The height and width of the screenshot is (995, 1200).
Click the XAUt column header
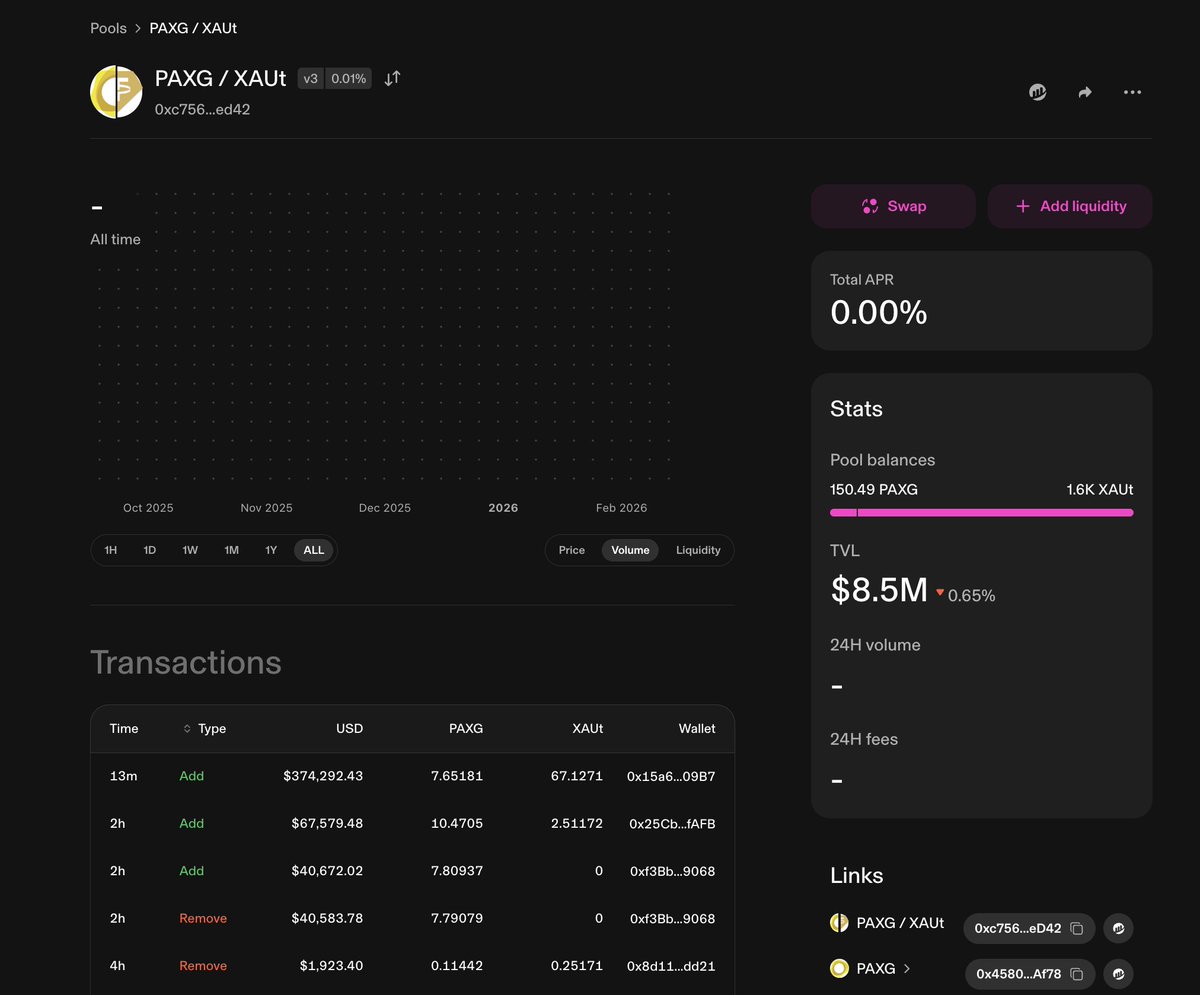(586, 729)
